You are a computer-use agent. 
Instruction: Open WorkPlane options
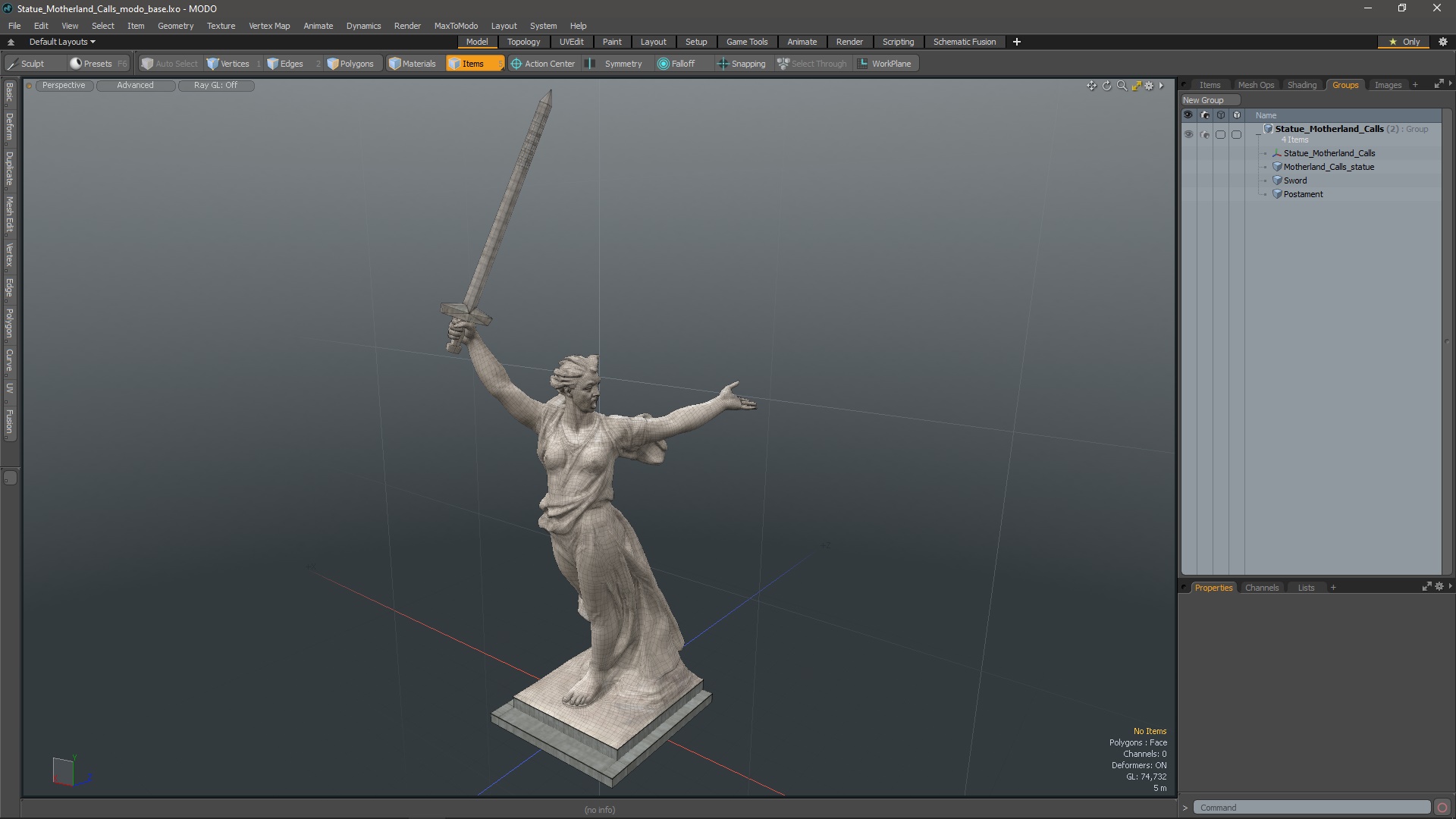[x=885, y=64]
